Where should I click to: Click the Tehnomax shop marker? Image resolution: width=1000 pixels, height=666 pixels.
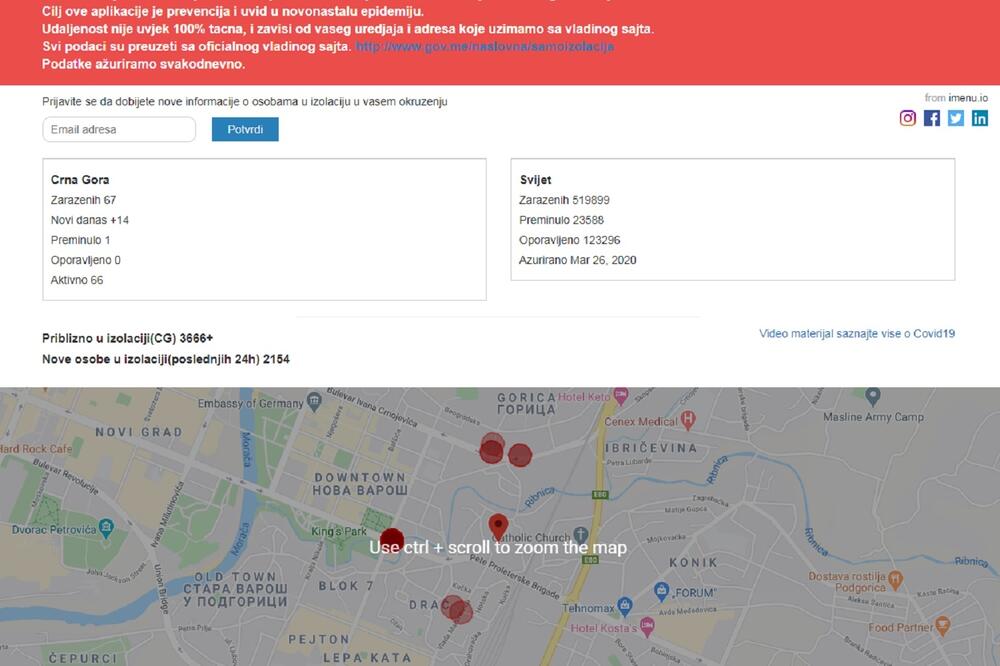click(625, 606)
